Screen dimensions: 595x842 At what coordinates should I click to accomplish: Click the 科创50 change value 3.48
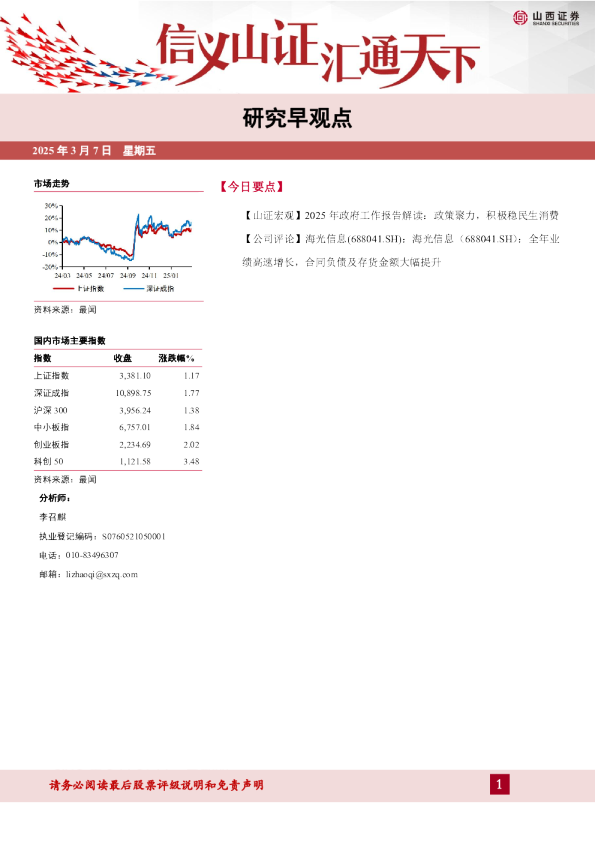191,461
